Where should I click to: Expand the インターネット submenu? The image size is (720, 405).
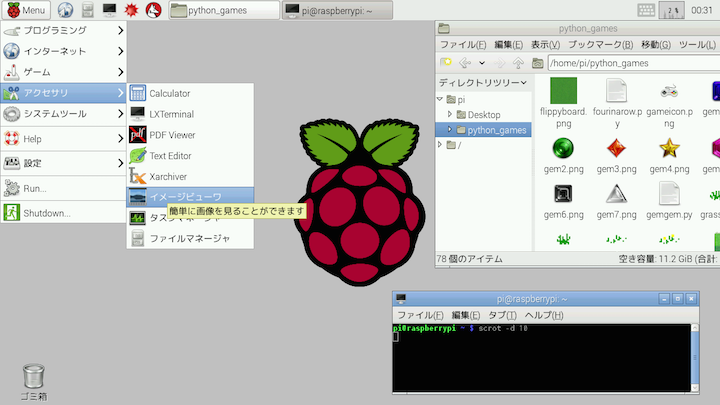63,51
